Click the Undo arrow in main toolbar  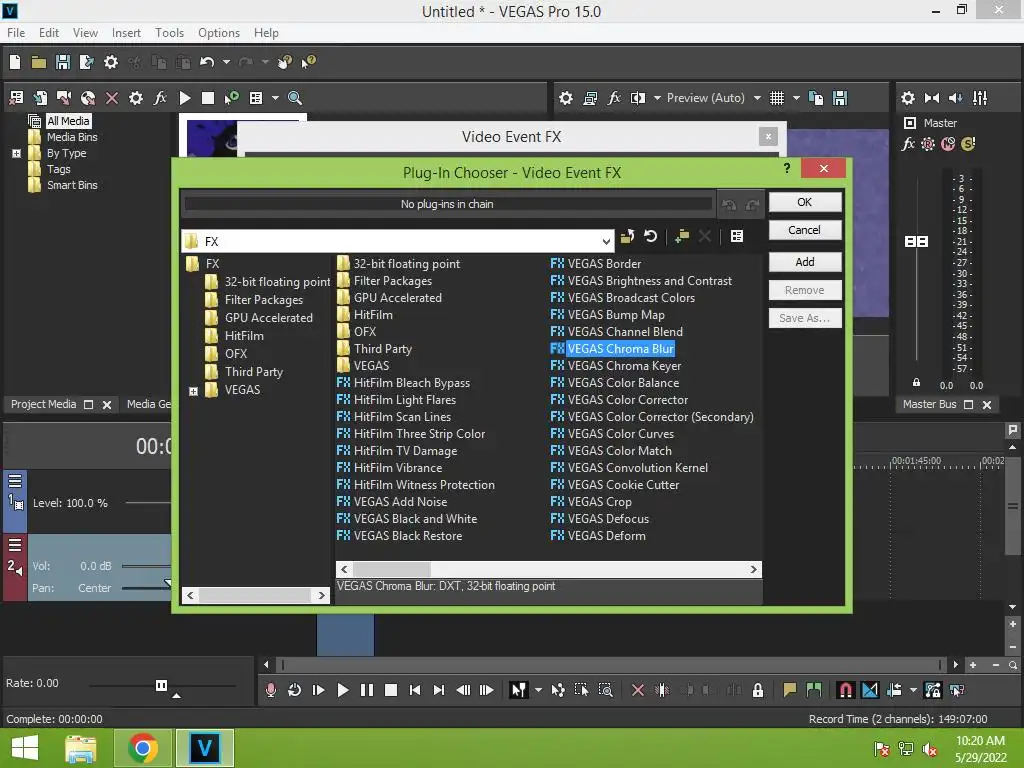pos(207,62)
